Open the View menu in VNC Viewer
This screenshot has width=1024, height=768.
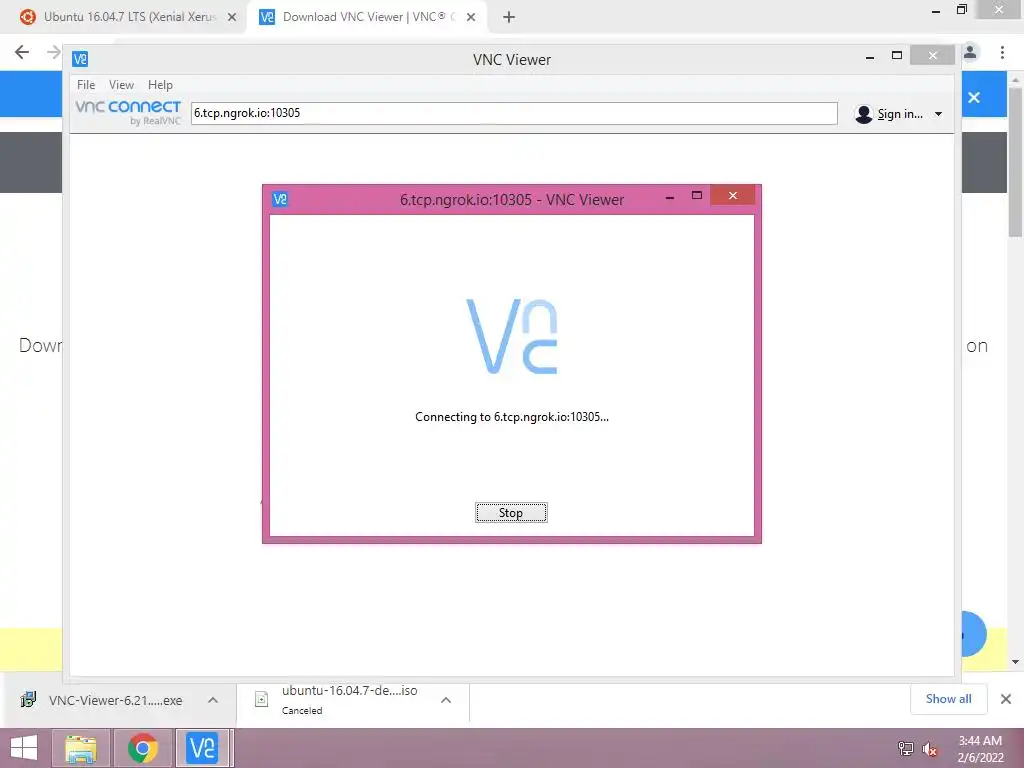click(x=121, y=85)
